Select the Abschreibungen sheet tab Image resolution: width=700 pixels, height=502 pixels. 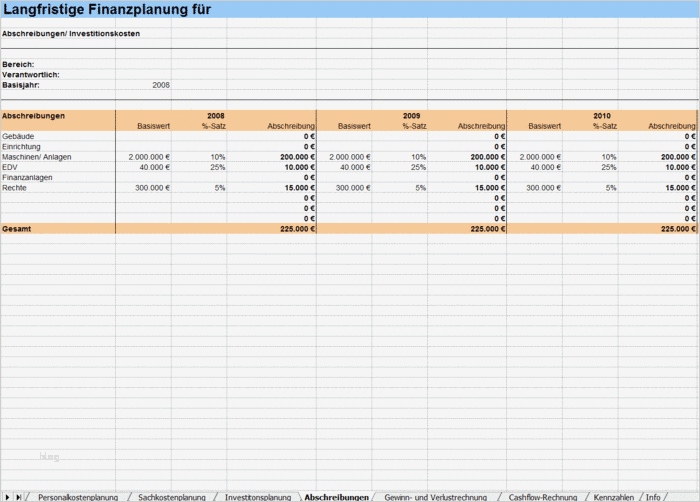(337, 497)
